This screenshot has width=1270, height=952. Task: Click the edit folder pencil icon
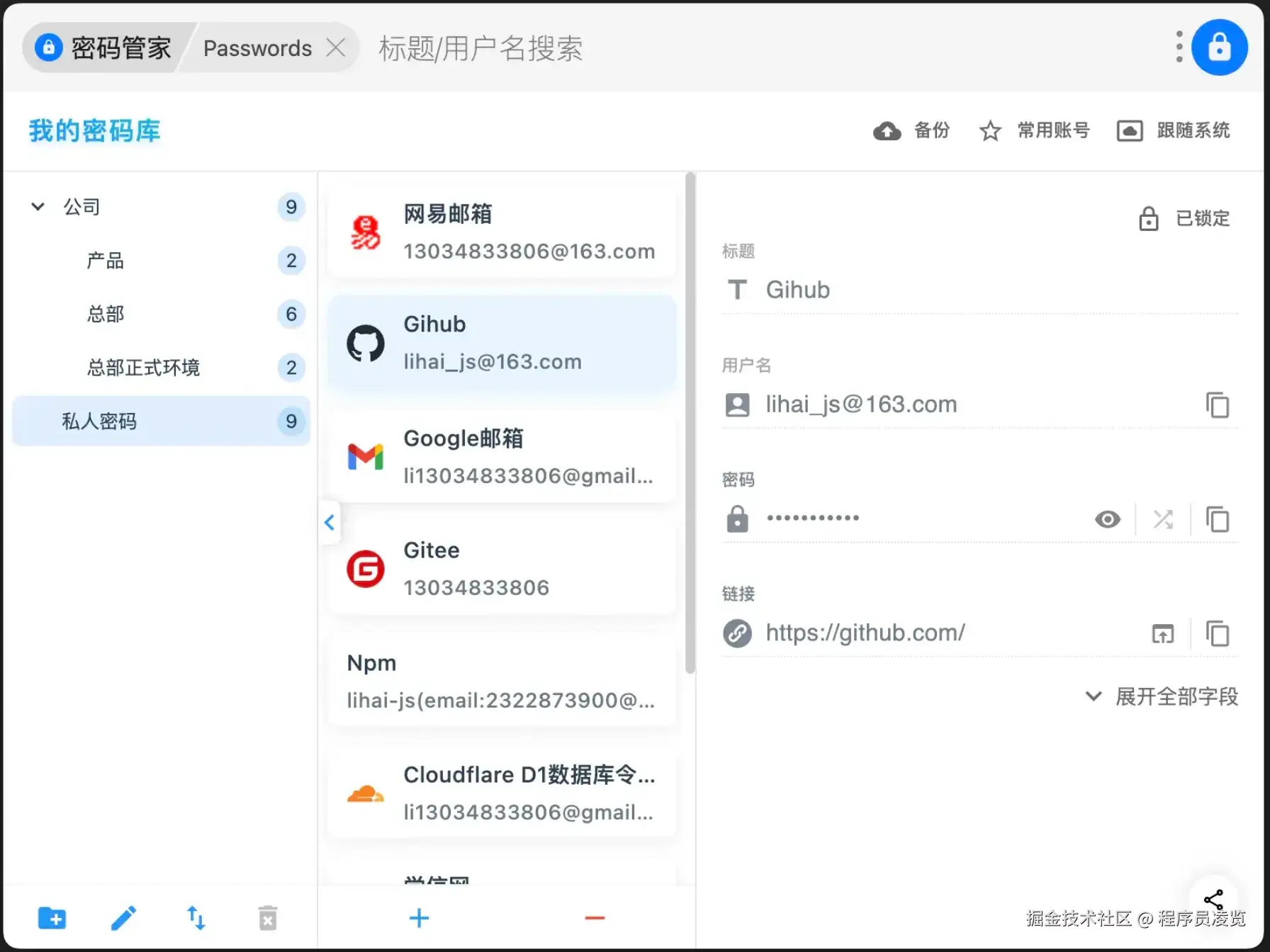point(124,918)
